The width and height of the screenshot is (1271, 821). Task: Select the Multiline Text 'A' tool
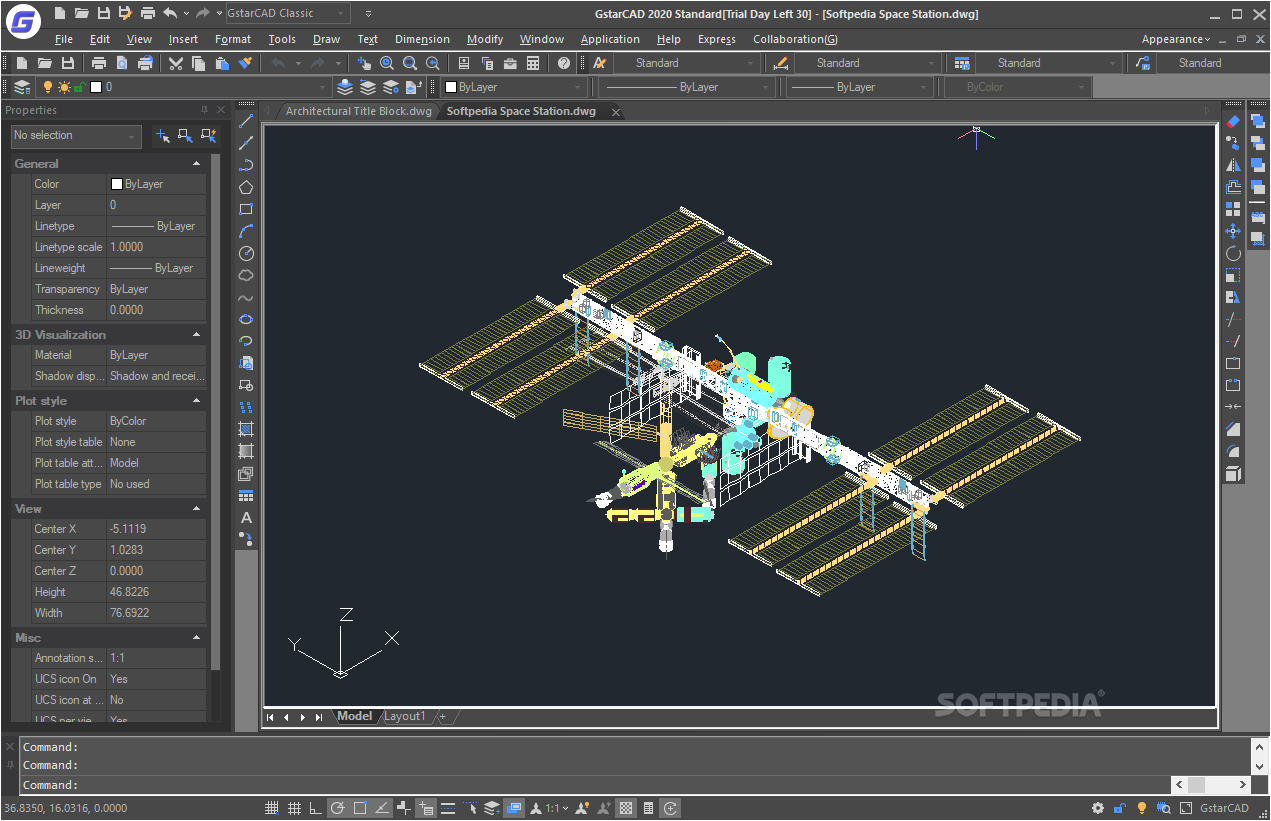pos(246,517)
